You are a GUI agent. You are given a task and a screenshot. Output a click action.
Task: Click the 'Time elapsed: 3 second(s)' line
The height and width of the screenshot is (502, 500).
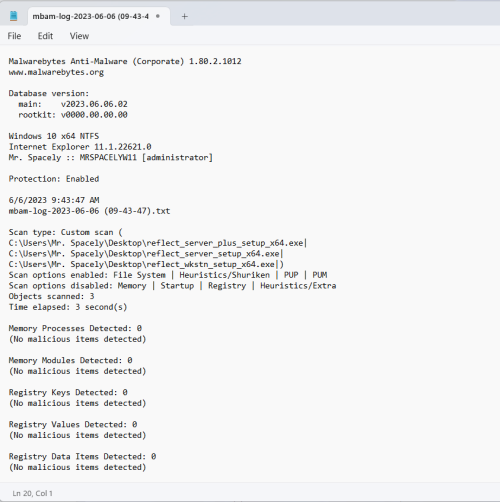(x=68, y=307)
